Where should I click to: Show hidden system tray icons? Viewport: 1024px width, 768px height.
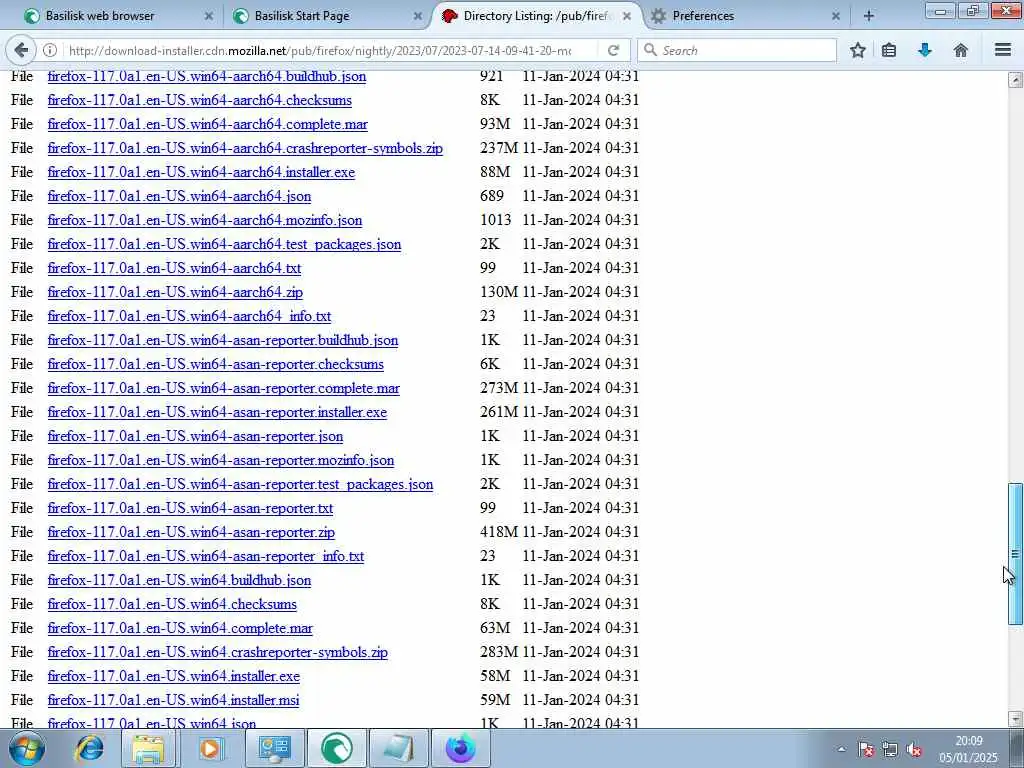pos(841,749)
